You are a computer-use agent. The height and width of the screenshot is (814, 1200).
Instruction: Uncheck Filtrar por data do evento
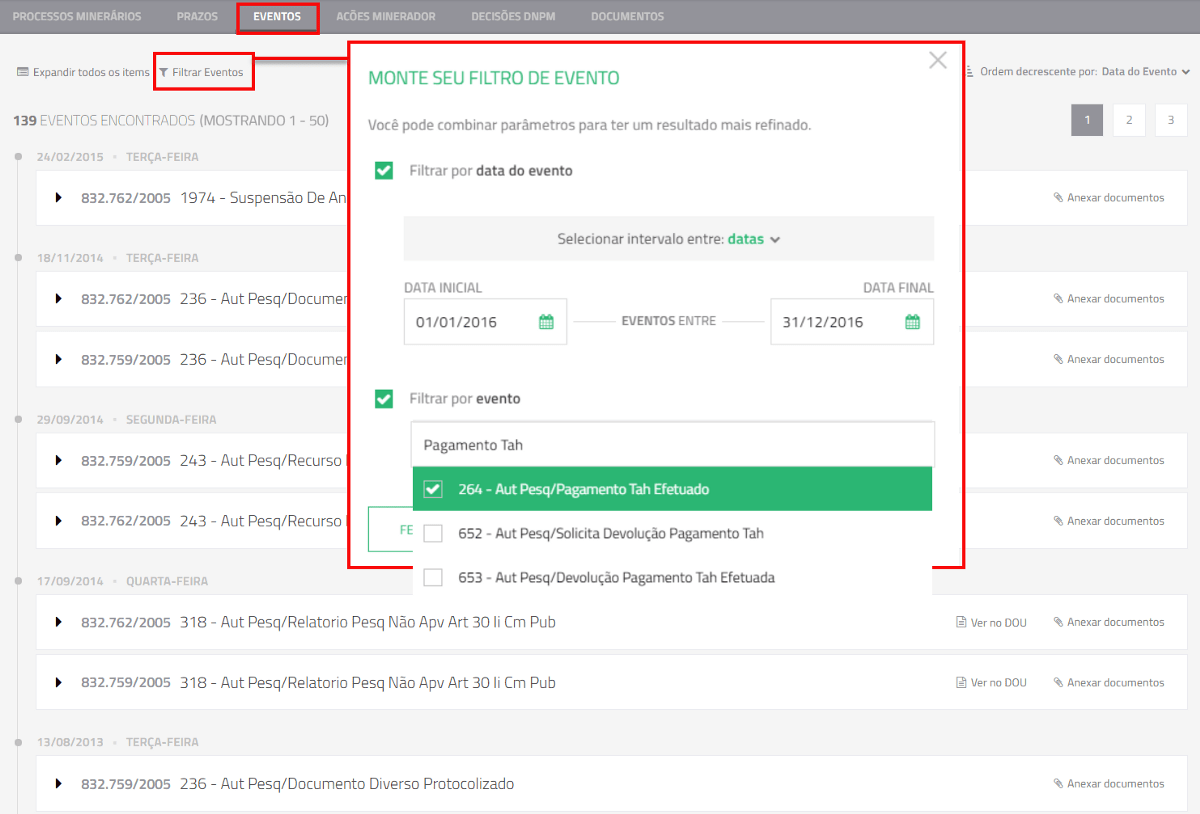(x=383, y=171)
